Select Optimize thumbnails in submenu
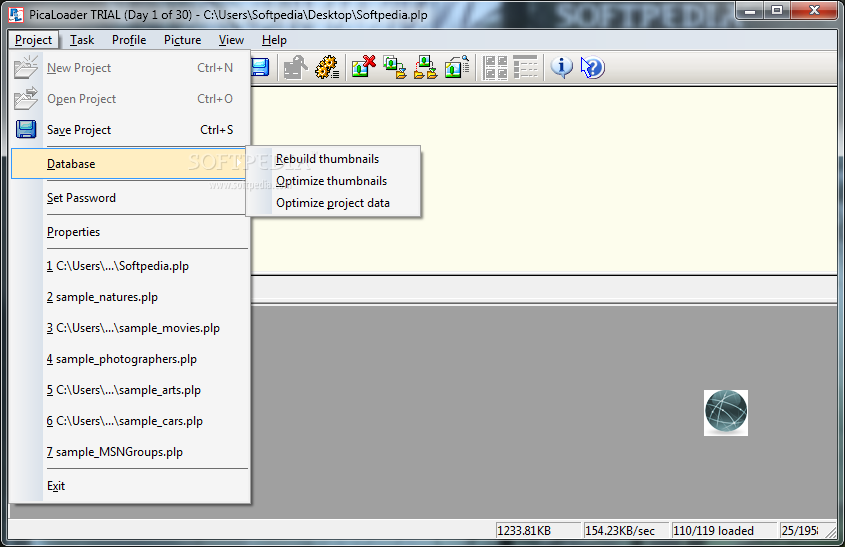 point(331,181)
